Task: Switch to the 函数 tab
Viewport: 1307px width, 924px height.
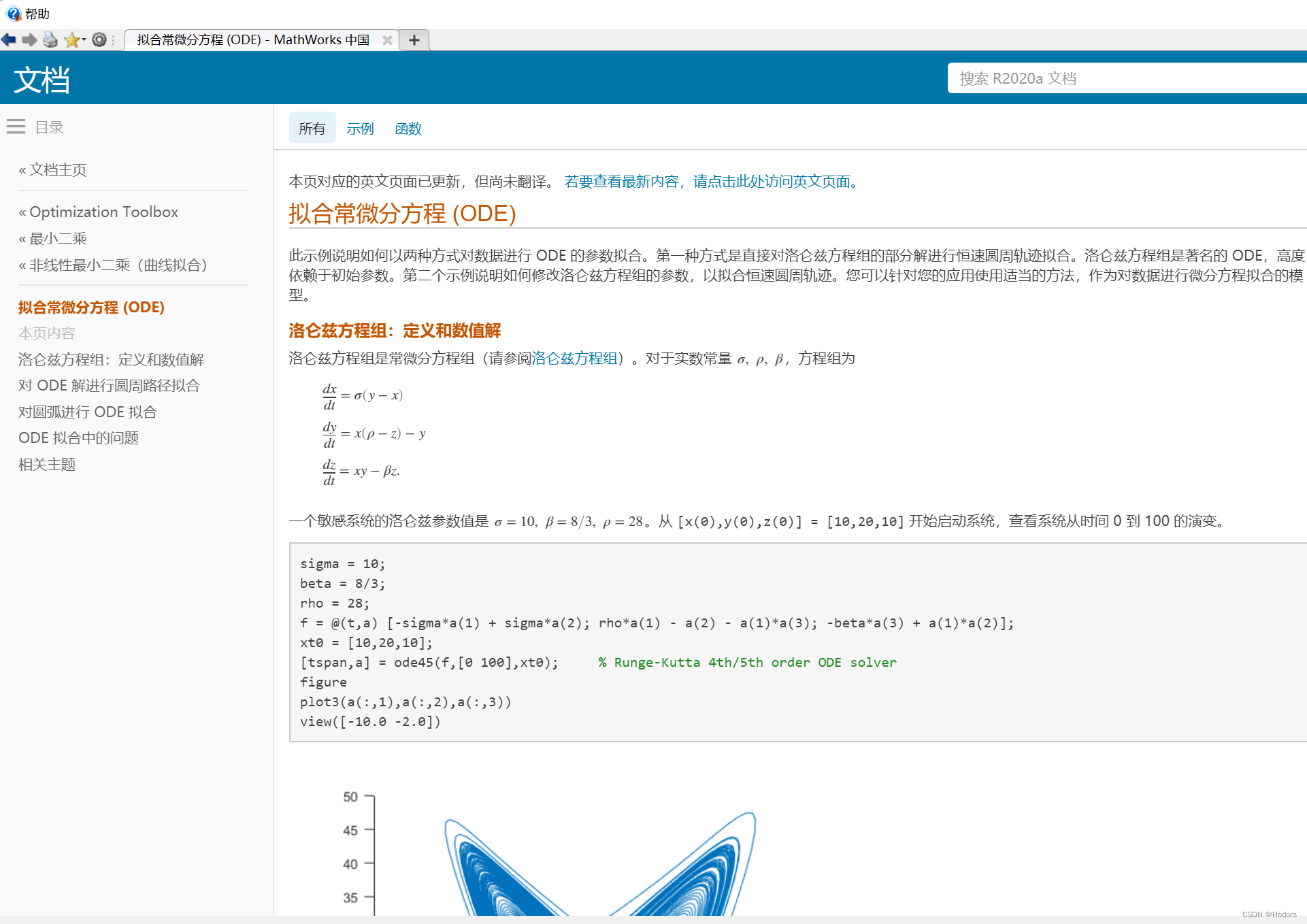Action: point(408,129)
